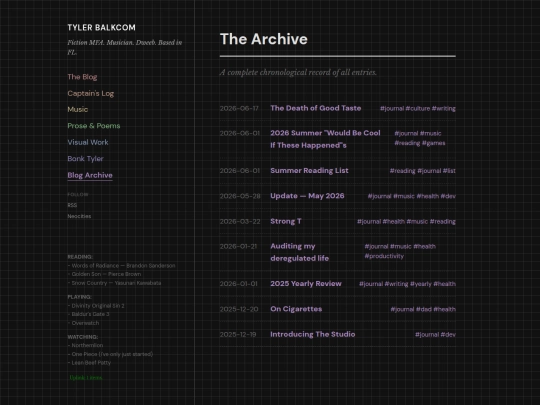Visit the Visual Work section
Screen dimensions: 540x405
(x=88, y=142)
